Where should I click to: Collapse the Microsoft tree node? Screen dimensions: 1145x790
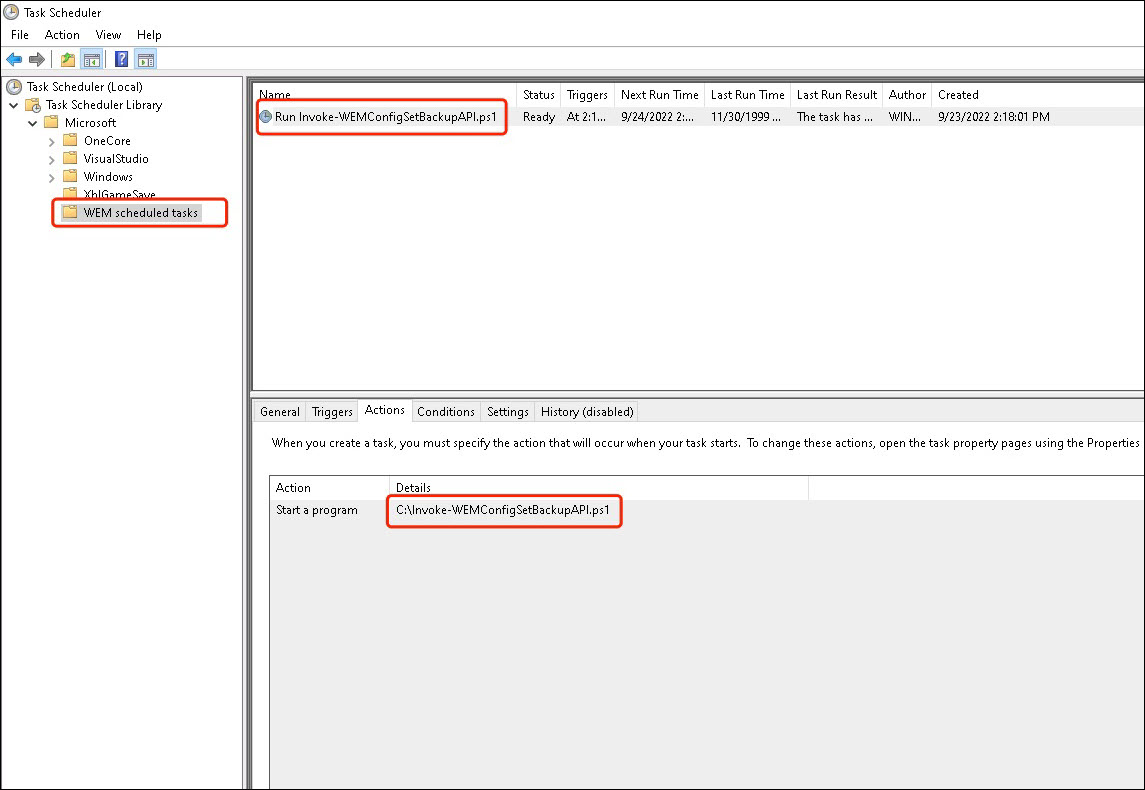click(x=33, y=123)
